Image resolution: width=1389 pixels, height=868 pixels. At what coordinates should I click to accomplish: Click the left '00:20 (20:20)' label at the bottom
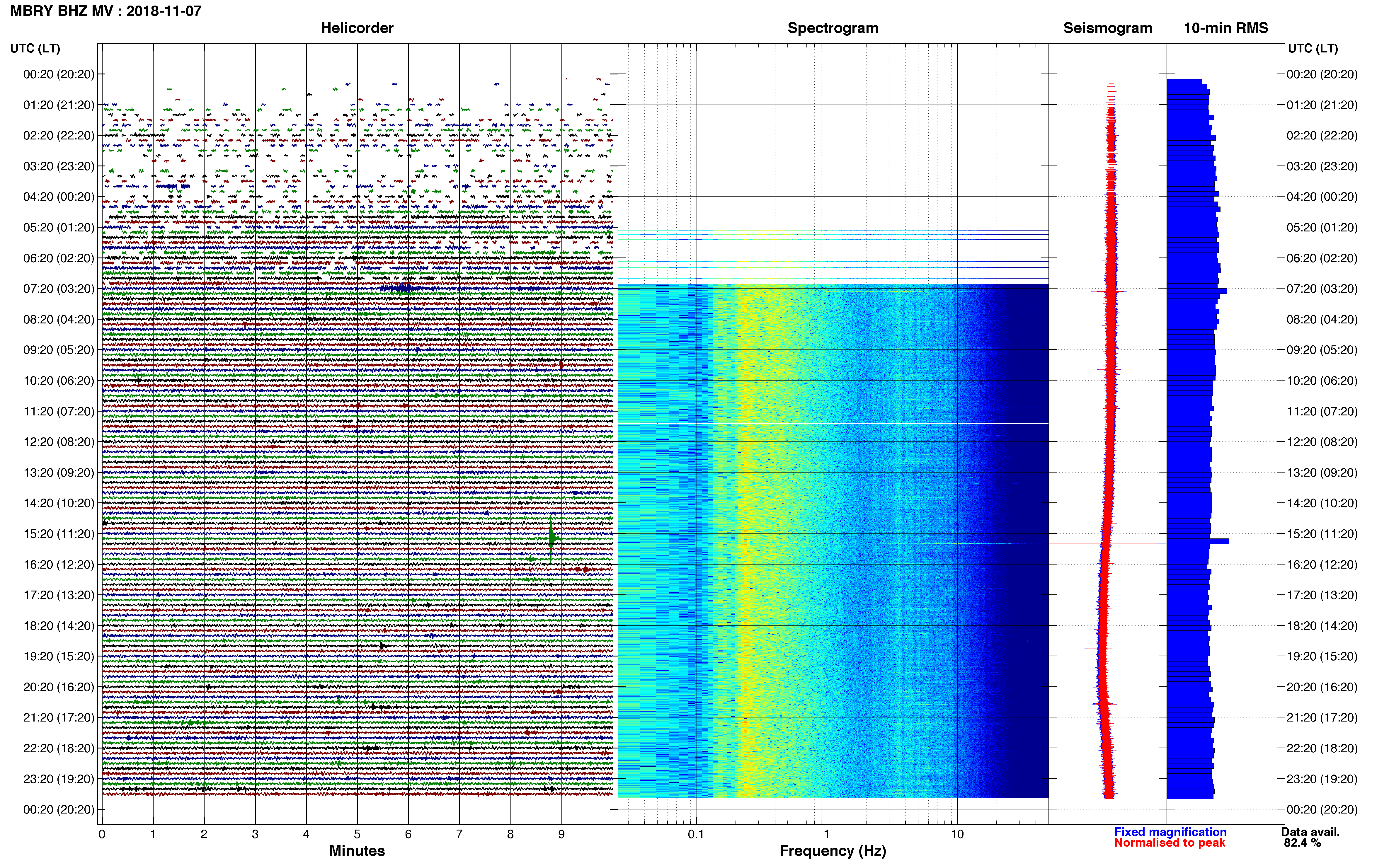click(59, 809)
